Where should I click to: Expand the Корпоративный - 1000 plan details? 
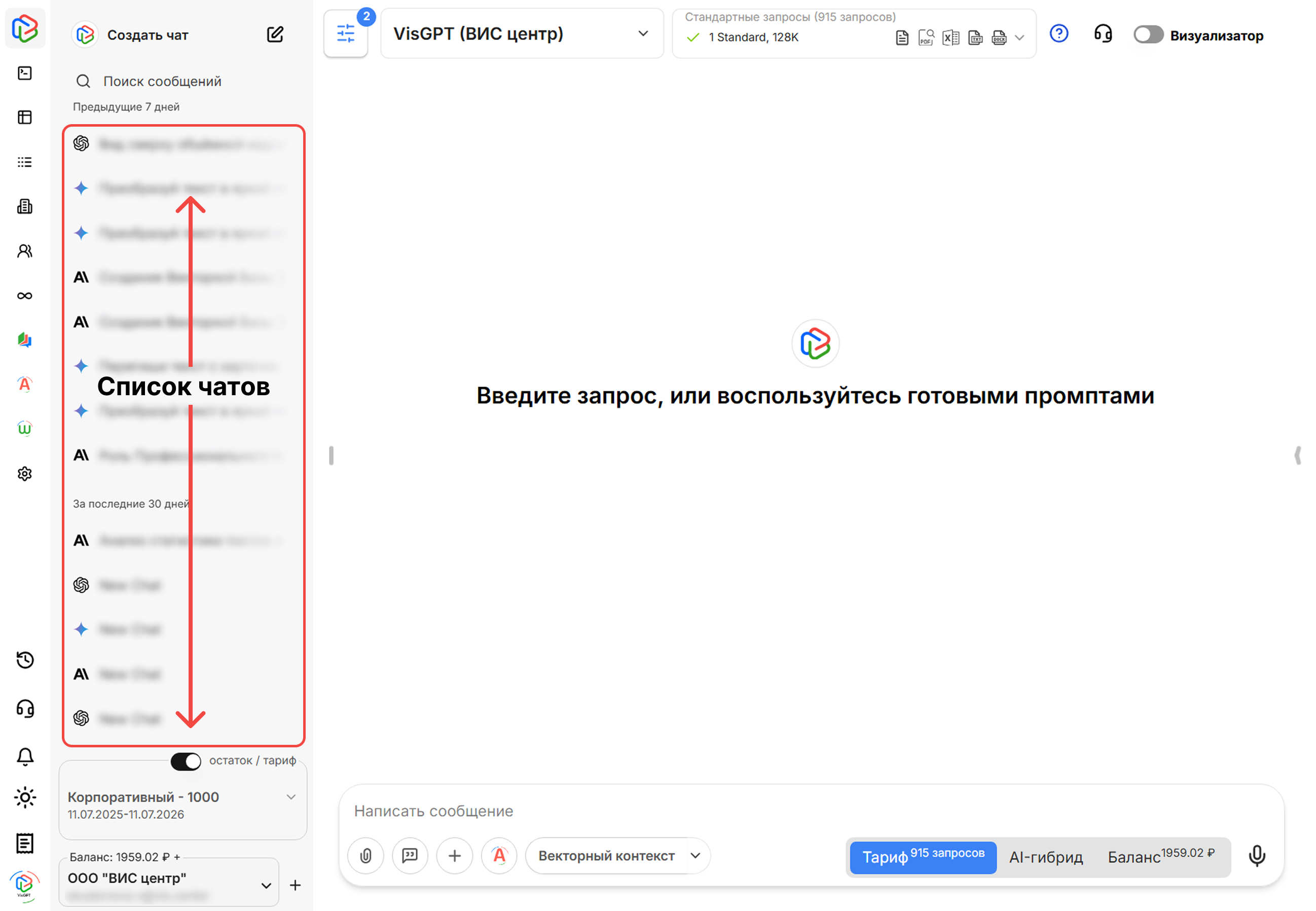coord(292,797)
